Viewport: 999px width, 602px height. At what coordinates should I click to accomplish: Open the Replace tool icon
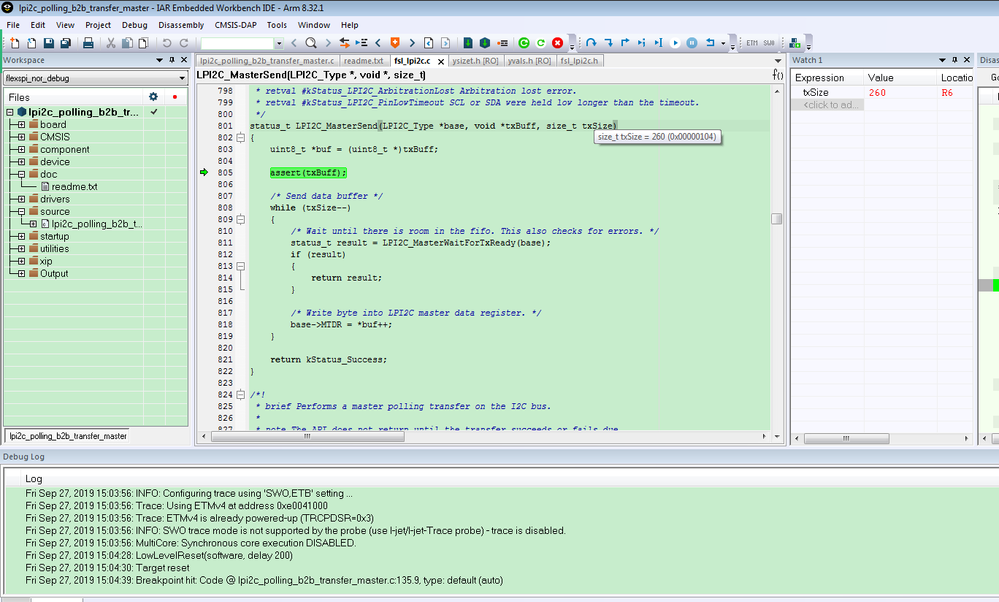click(x=344, y=43)
